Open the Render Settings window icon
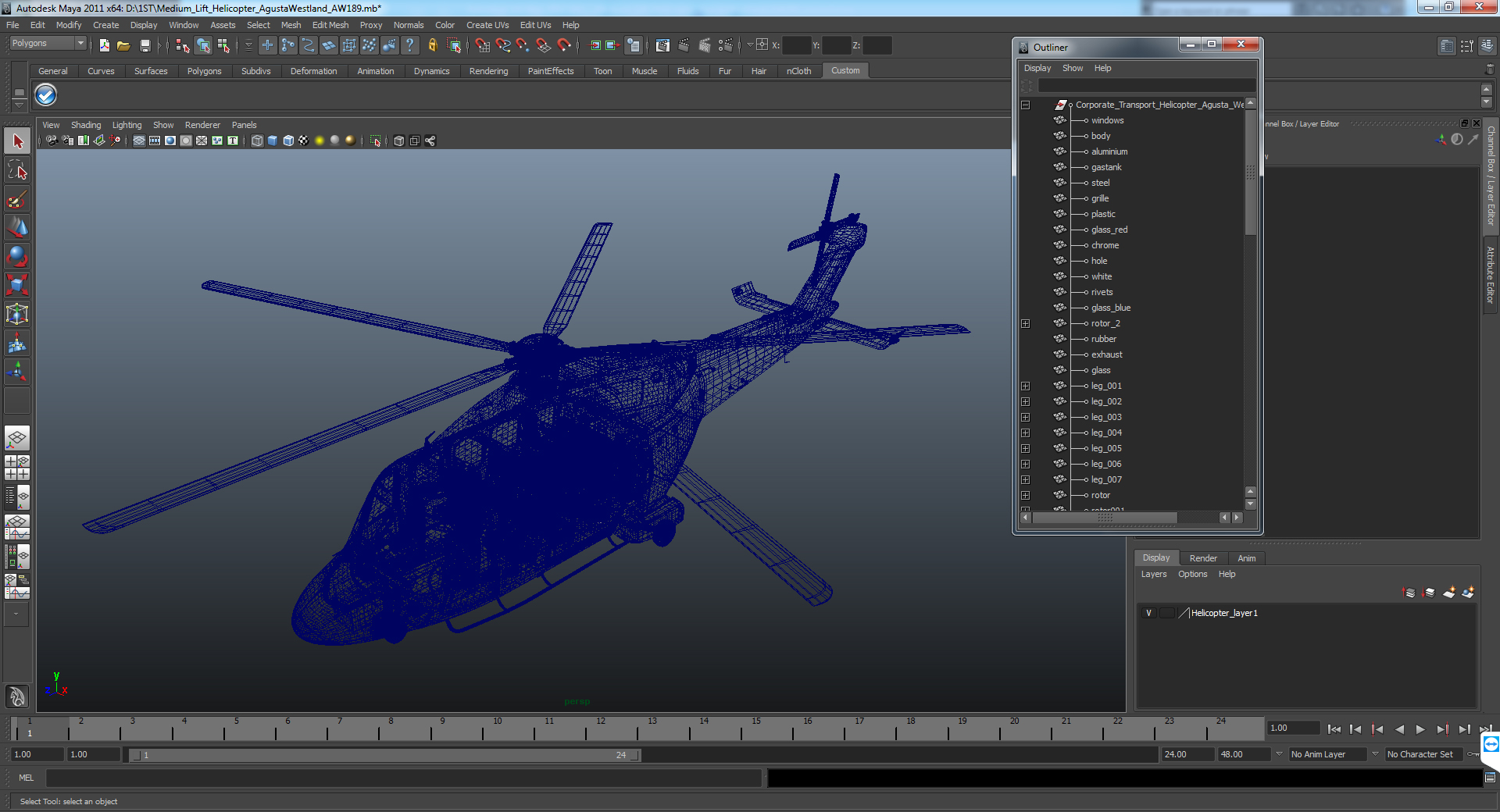The height and width of the screenshot is (812, 1500). (726, 45)
